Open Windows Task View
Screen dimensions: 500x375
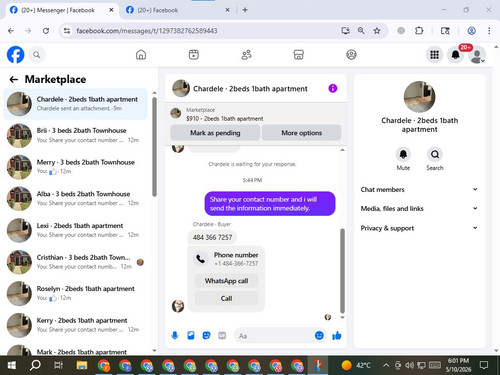58,365
